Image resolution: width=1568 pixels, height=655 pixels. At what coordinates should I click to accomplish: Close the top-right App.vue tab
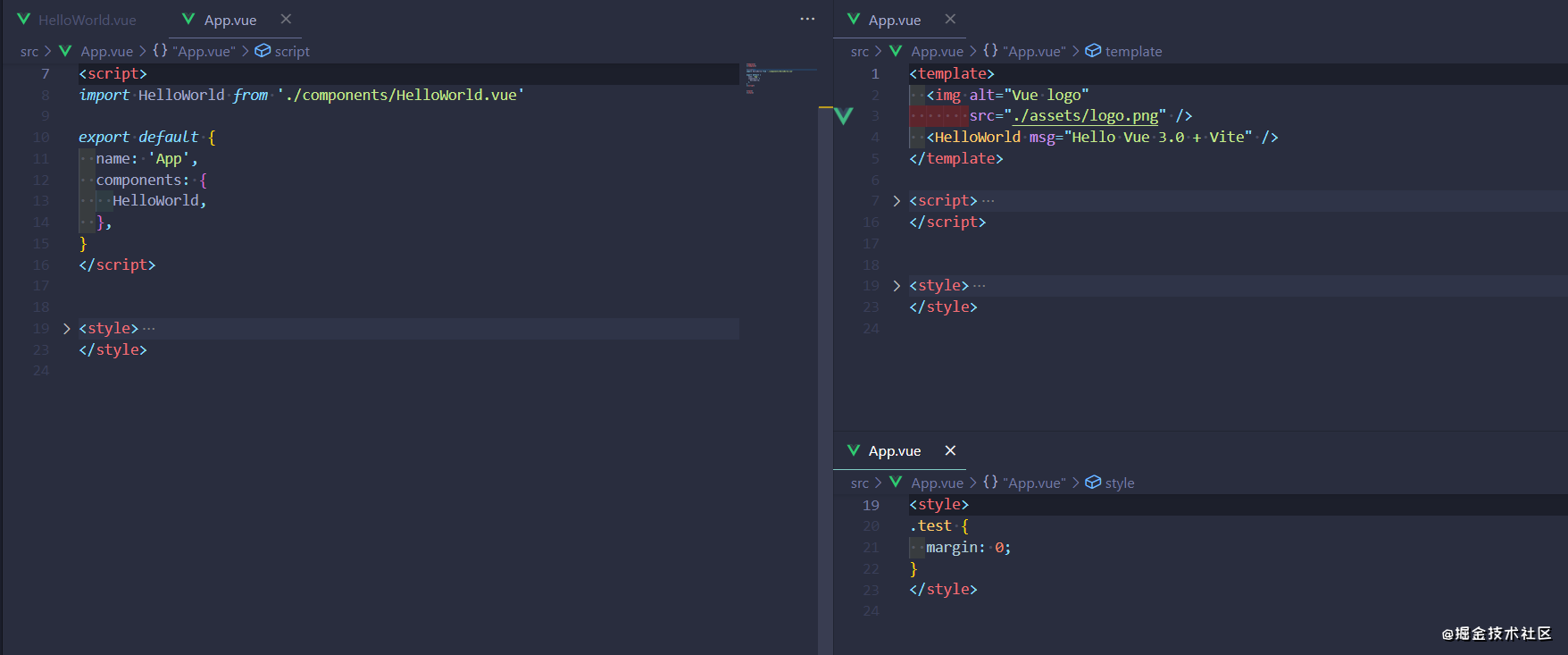[950, 19]
